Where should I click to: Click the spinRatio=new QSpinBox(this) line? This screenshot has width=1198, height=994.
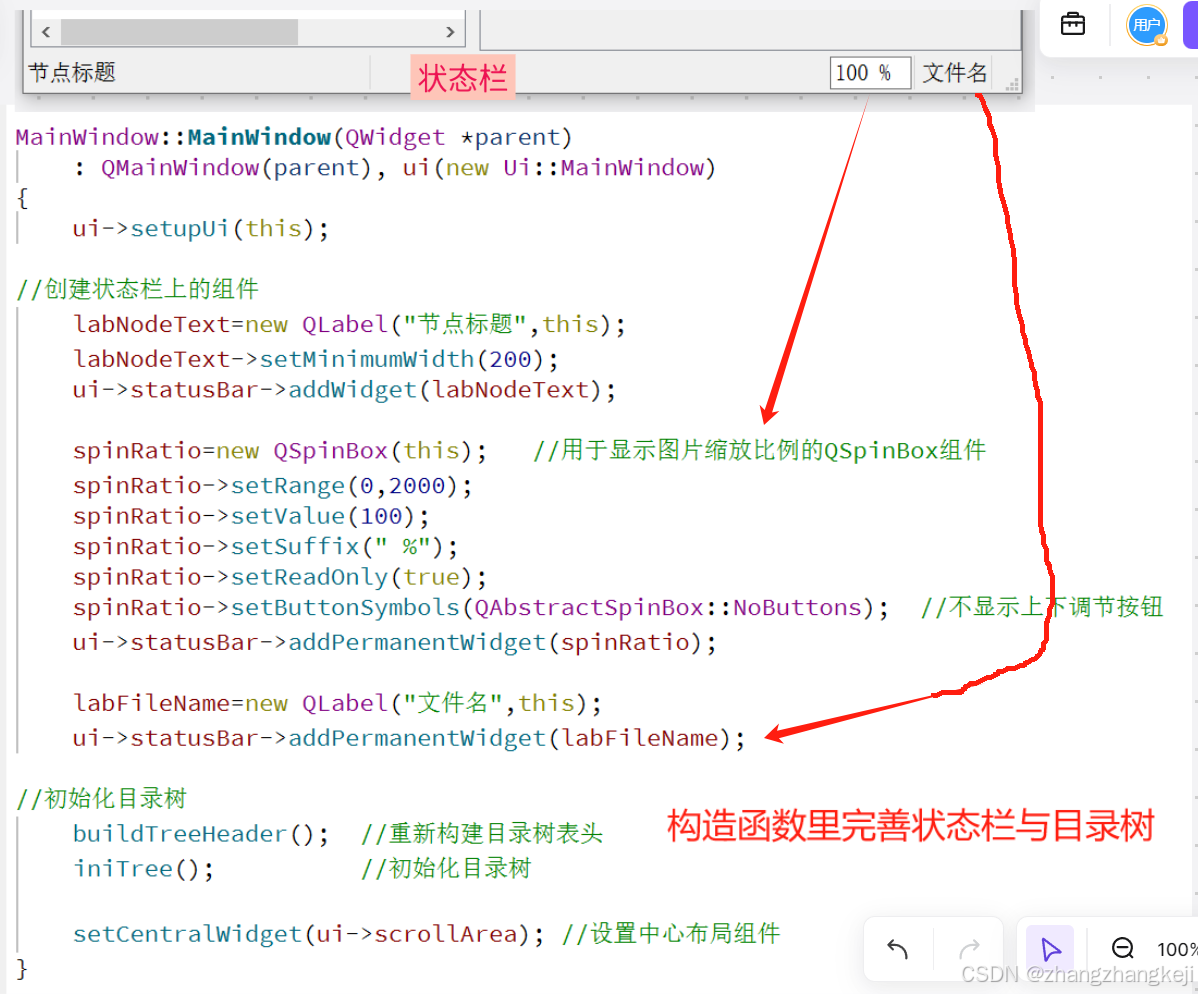coord(280,451)
